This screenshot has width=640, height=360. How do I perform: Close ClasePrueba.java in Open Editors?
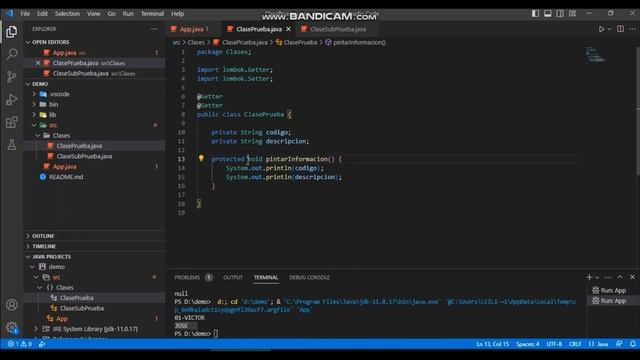pyautogui.click(x=38, y=63)
